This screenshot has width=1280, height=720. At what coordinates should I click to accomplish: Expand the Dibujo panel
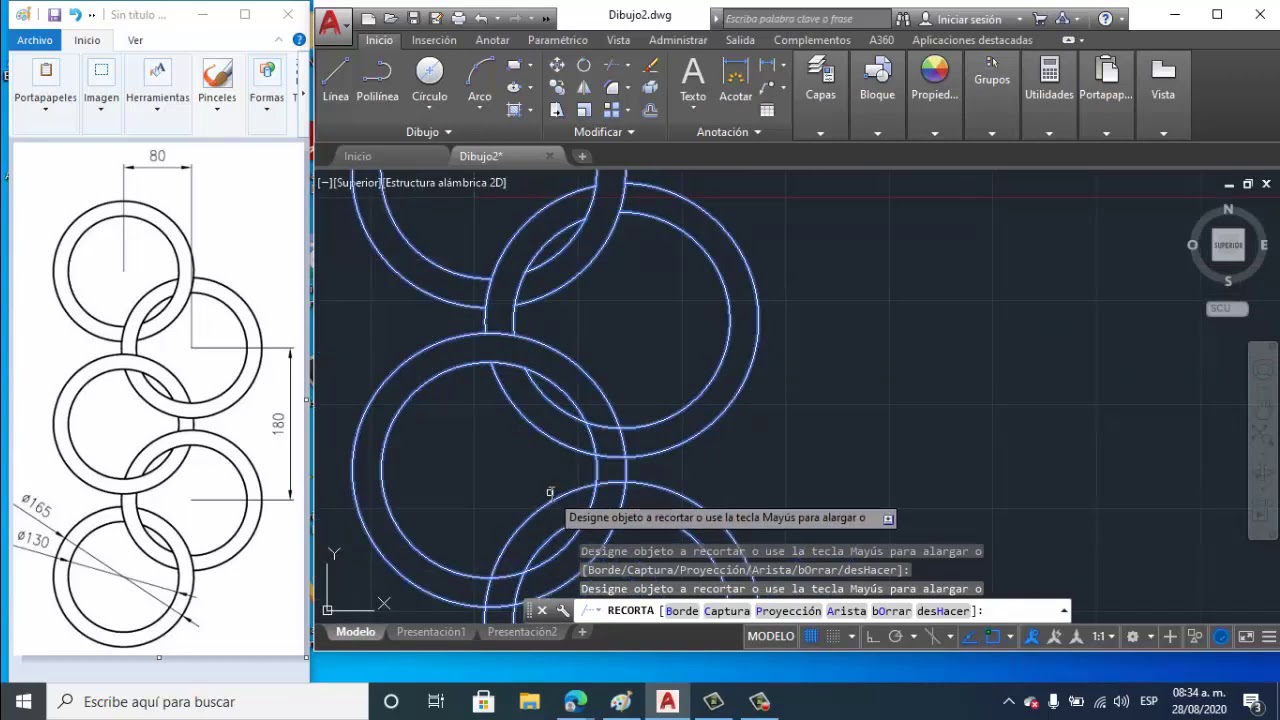click(429, 132)
